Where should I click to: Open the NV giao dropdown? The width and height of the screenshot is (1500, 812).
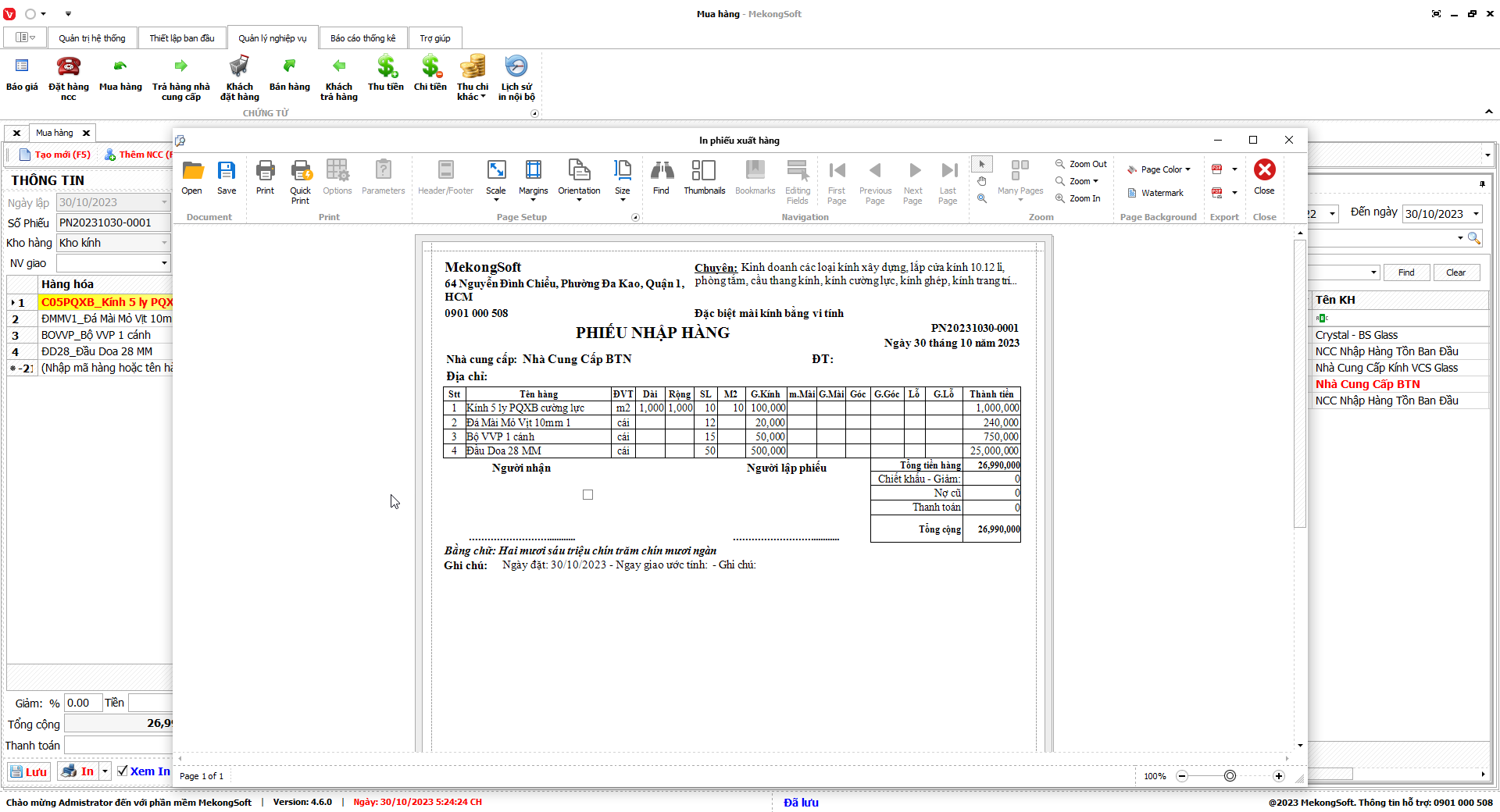pos(164,263)
